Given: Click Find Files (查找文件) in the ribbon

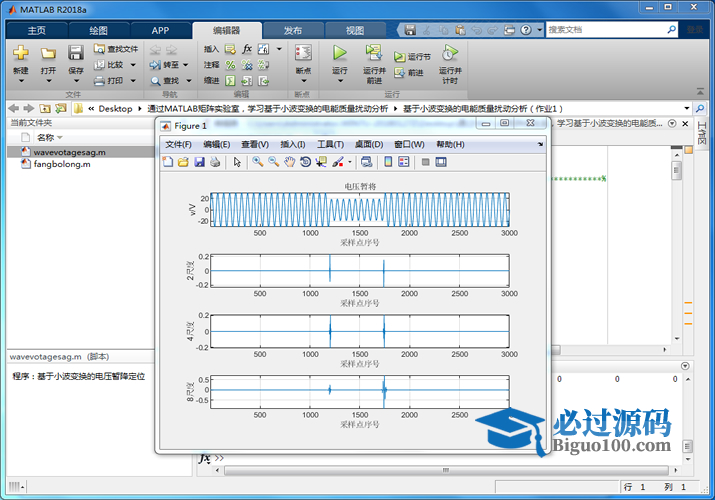Looking at the screenshot, I should click(116, 49).
